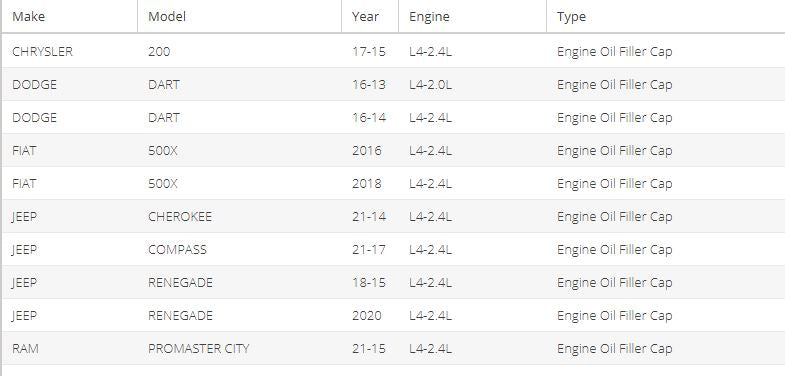Image resolution: width=785 pixels, height=376 pixels.
Task: Click the 200 model cell
Action: pyautogui.click(x=159, y=51)
